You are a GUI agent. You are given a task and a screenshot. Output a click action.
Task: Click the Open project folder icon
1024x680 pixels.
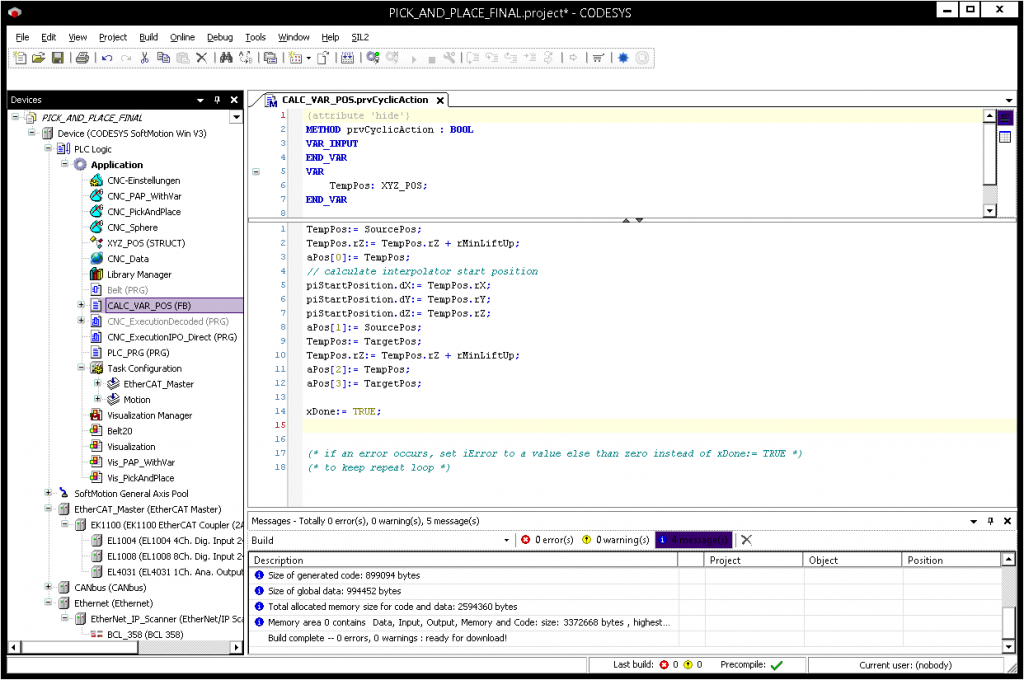pos(38,58)
